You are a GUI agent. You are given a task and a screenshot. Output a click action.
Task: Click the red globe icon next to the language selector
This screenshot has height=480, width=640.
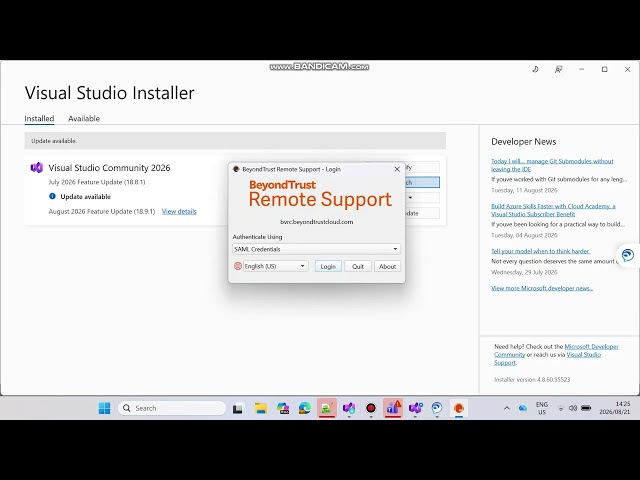(238, 266)
